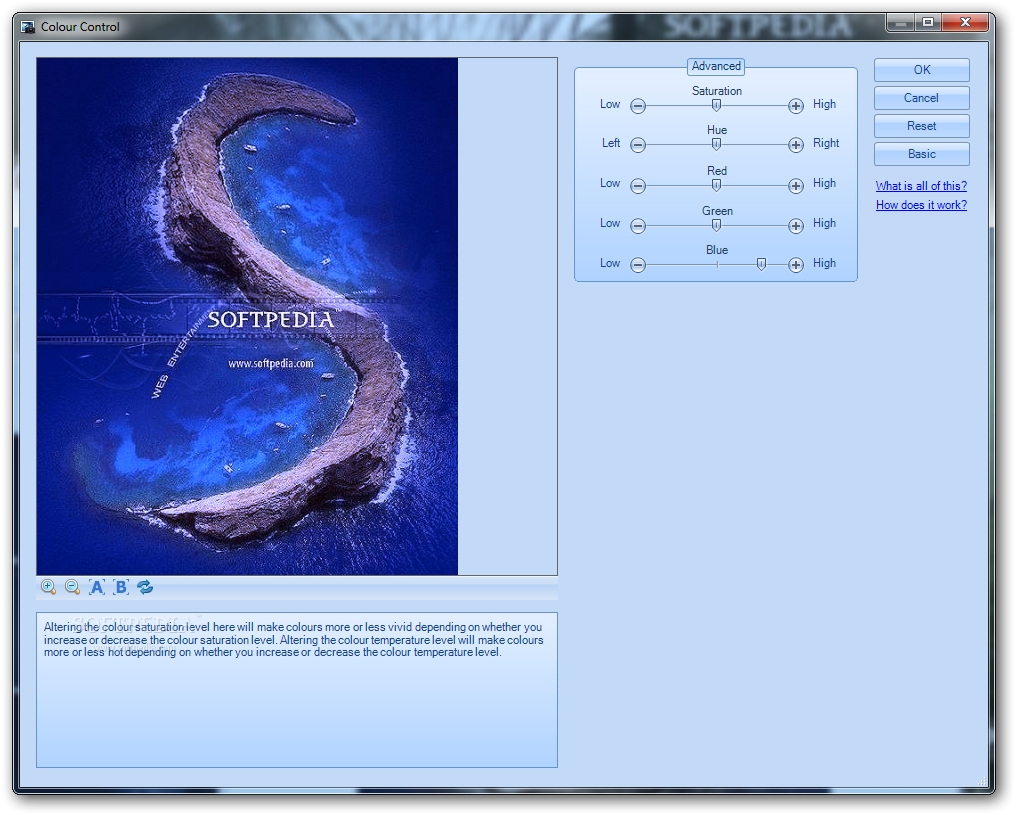Increase Saturation with the plus icon
The height and width of the screenshot is (815, 1016).
coord(796,106)
